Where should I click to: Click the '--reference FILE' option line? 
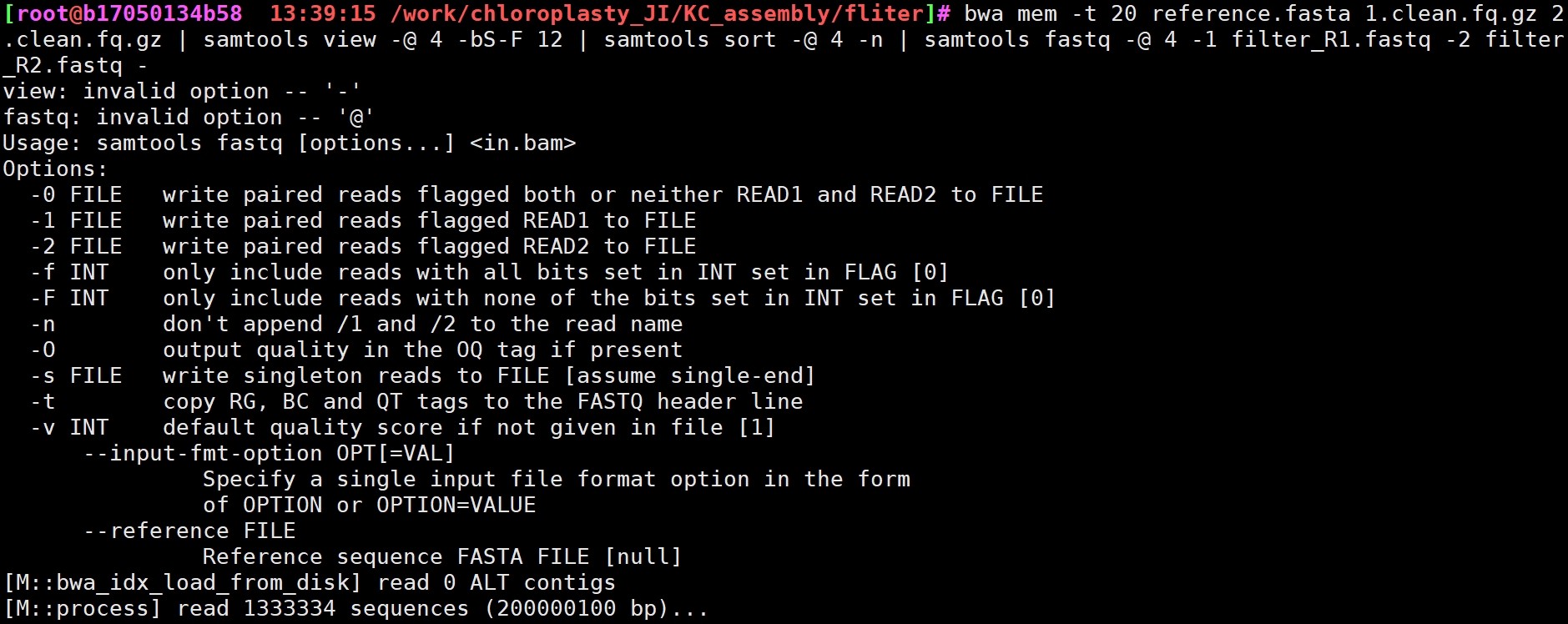189,531
